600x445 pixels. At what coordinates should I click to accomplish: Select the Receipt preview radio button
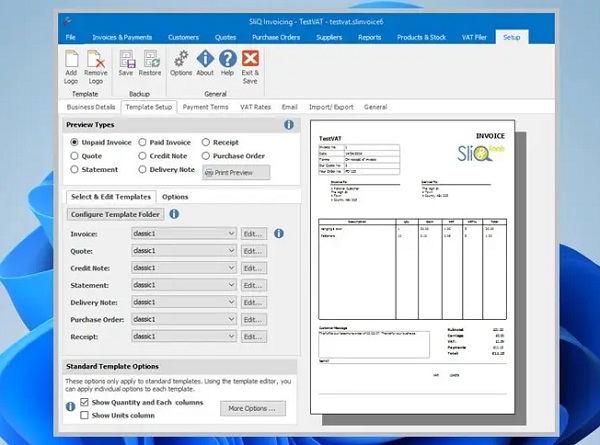pos(206,142)
